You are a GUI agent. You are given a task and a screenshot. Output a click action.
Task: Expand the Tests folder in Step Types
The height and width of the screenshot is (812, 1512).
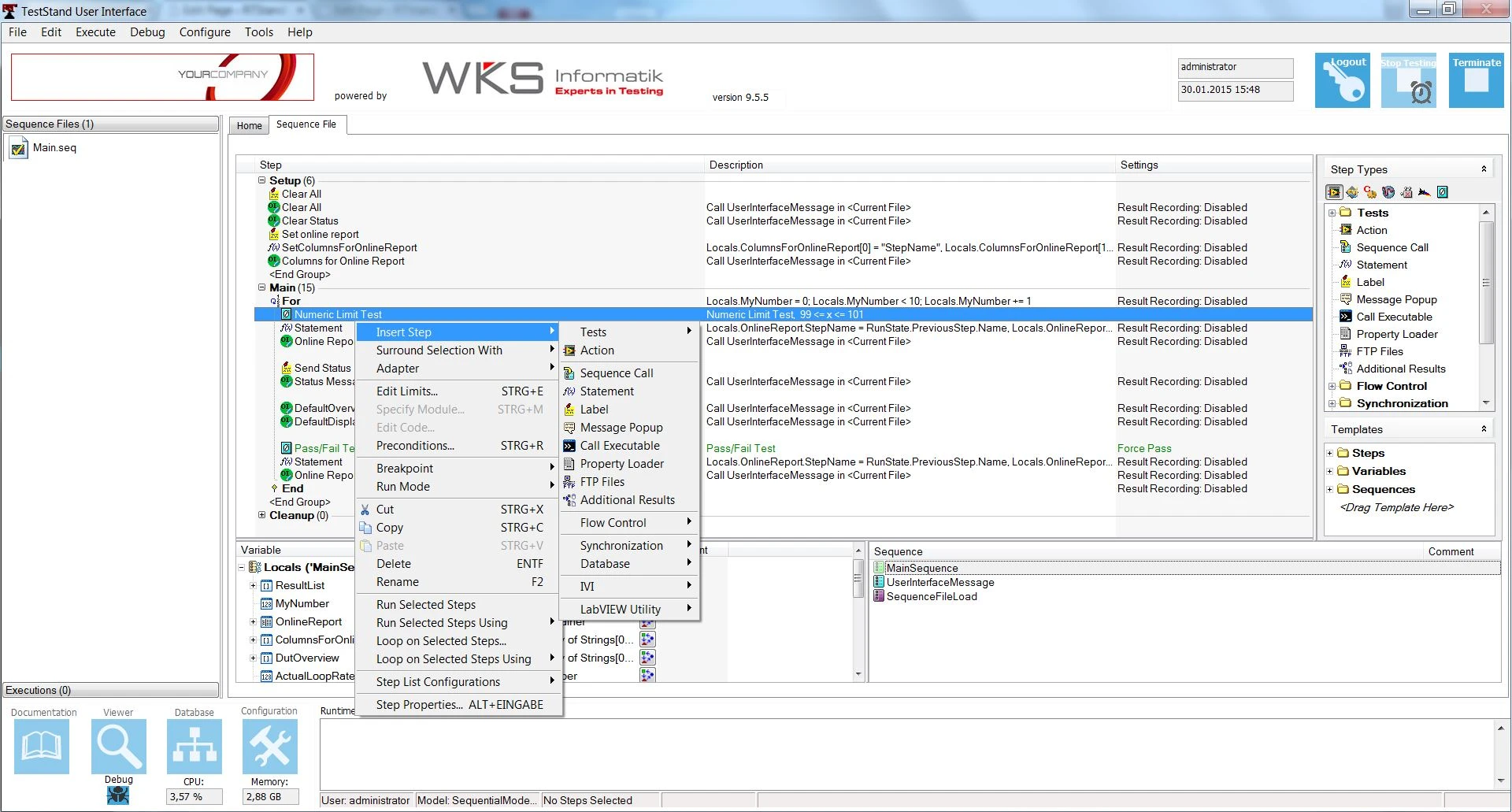click(1332, 213)
